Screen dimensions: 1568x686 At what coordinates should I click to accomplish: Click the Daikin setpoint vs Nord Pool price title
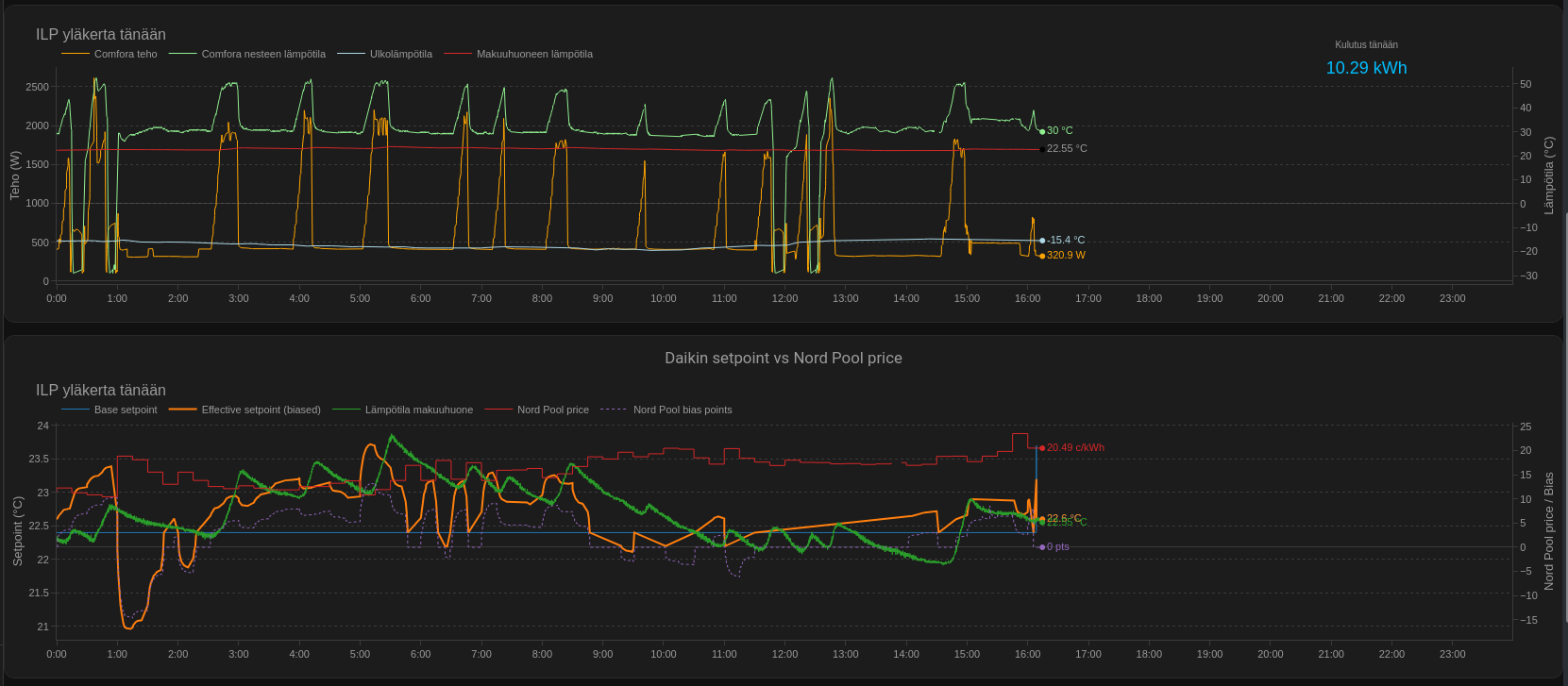(x=784, y=359)
